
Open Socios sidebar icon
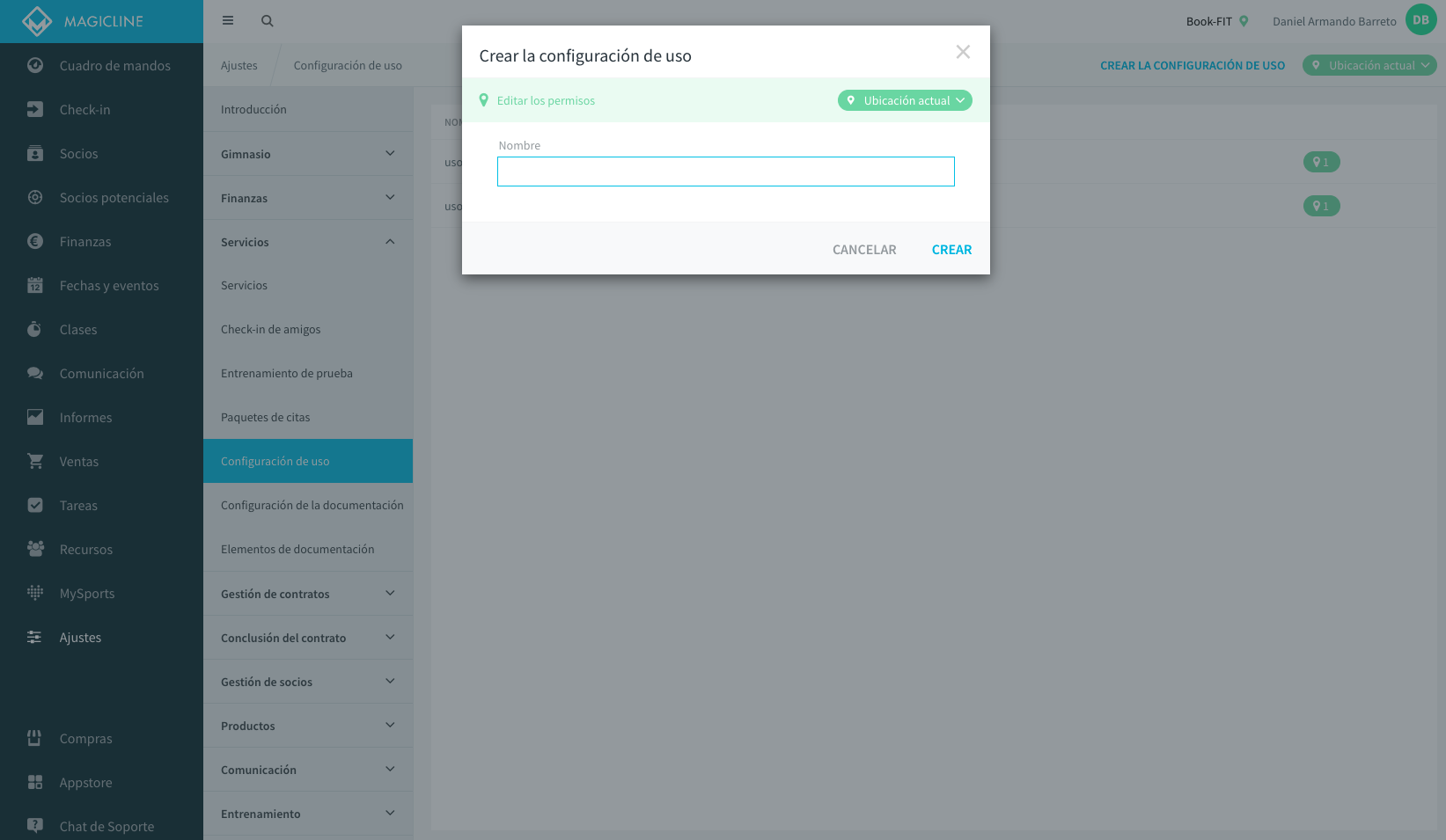(x=35, y=153)
